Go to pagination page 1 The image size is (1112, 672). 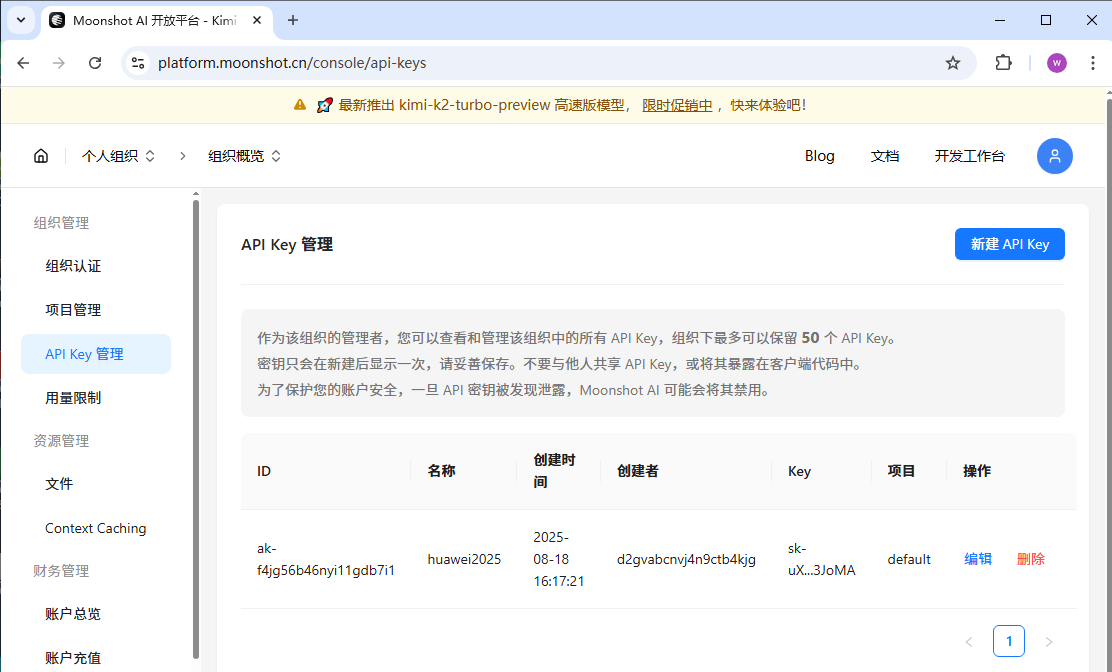[x=1008, y=642]
